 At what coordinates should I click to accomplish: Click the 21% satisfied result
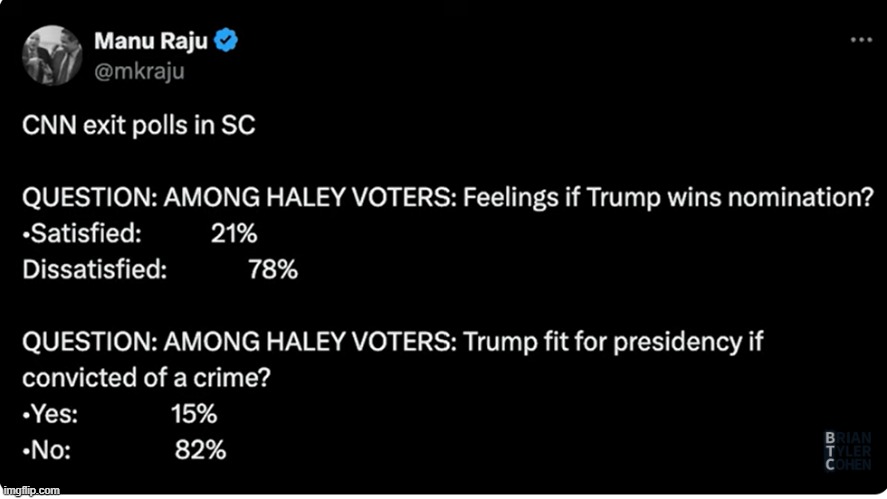[x=234, y=234]
